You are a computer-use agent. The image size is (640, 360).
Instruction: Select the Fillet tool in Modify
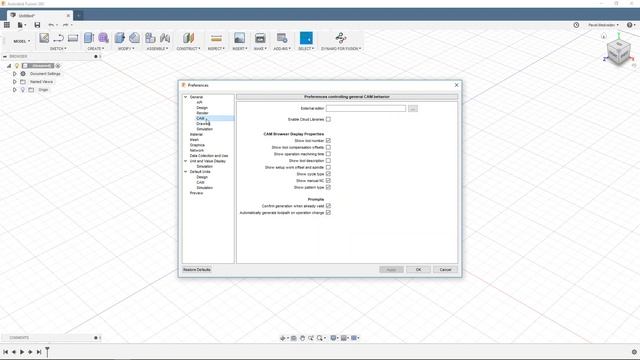(x=134, y=38)
